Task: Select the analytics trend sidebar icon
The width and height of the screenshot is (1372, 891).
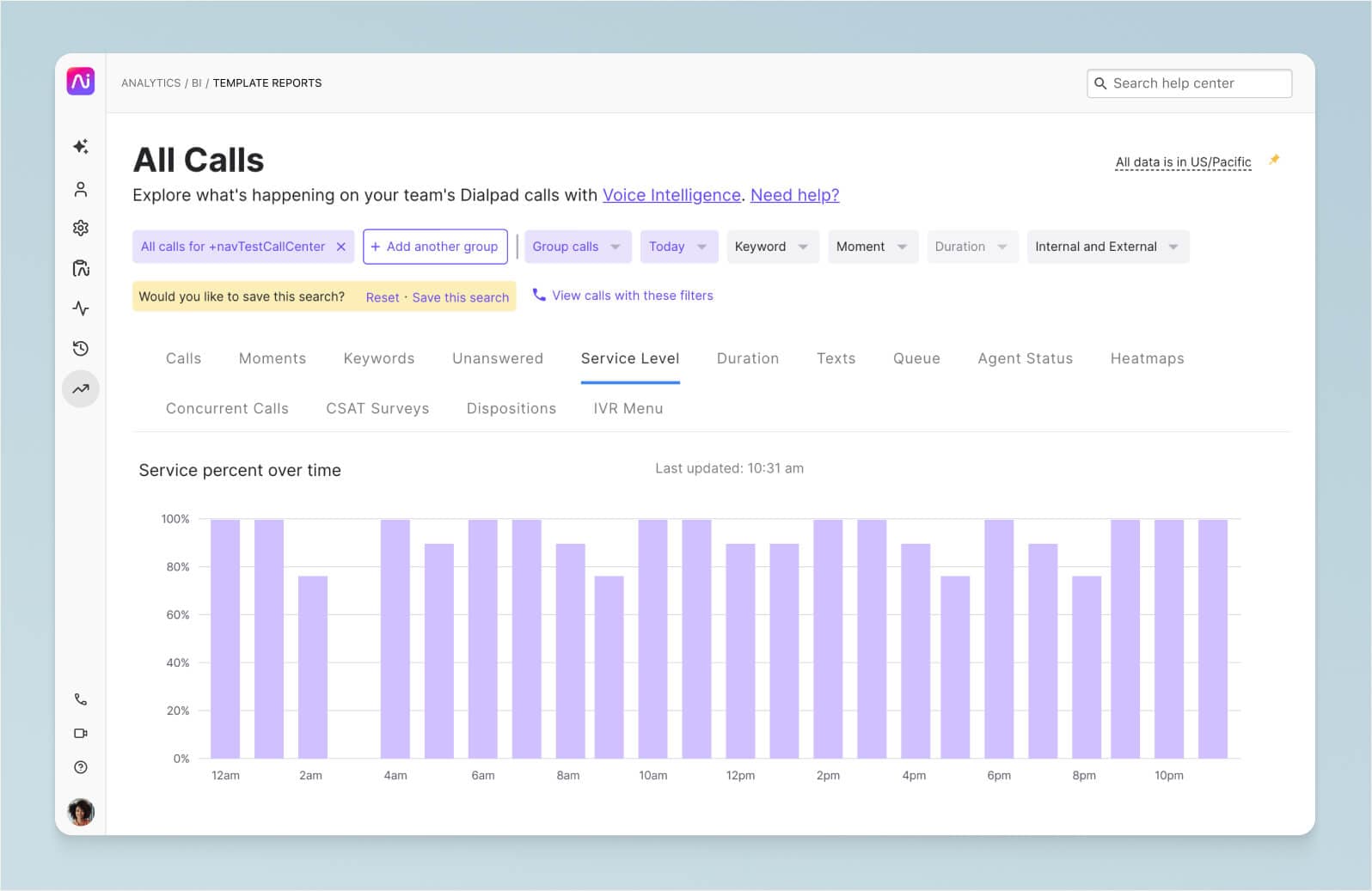Action: tap(81, 389)
